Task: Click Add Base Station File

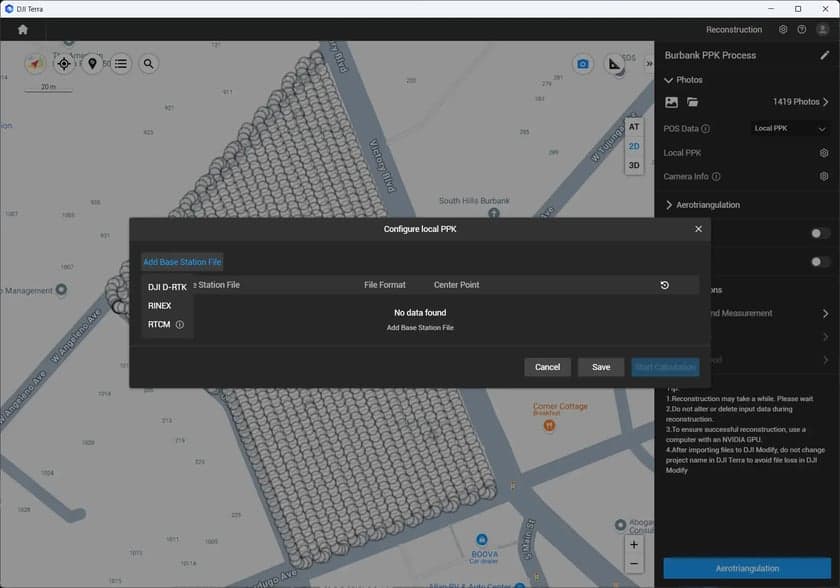Action: [182, 261]
